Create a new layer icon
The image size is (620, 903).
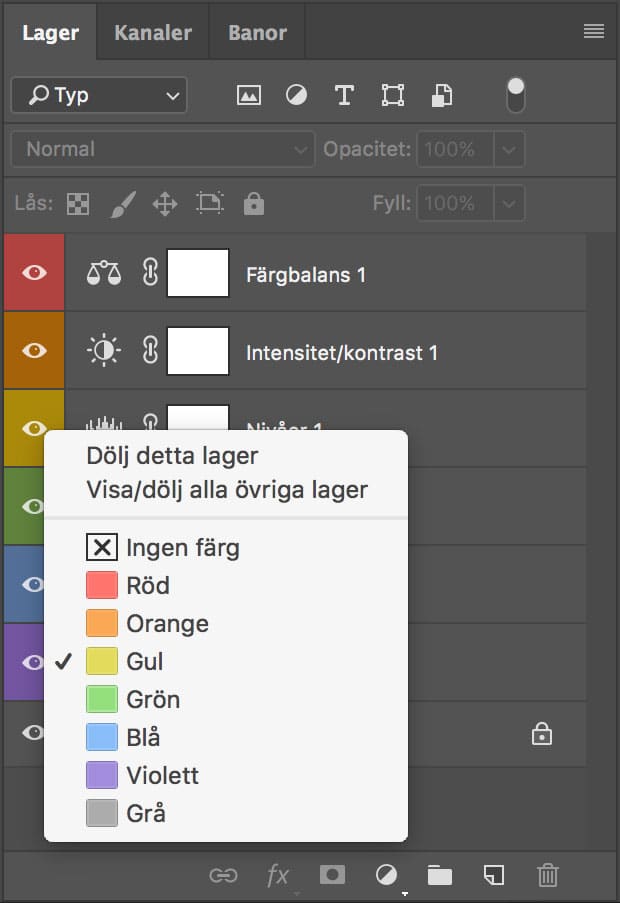[x=494, y=875]
